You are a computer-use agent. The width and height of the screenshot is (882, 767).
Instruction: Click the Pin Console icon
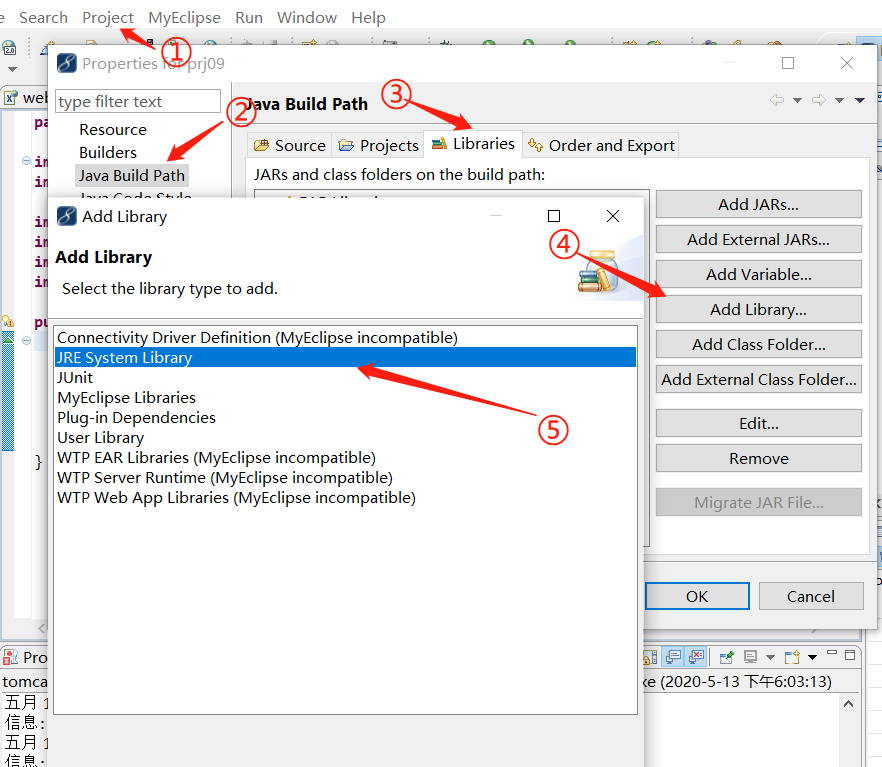[x=726, y=656]
